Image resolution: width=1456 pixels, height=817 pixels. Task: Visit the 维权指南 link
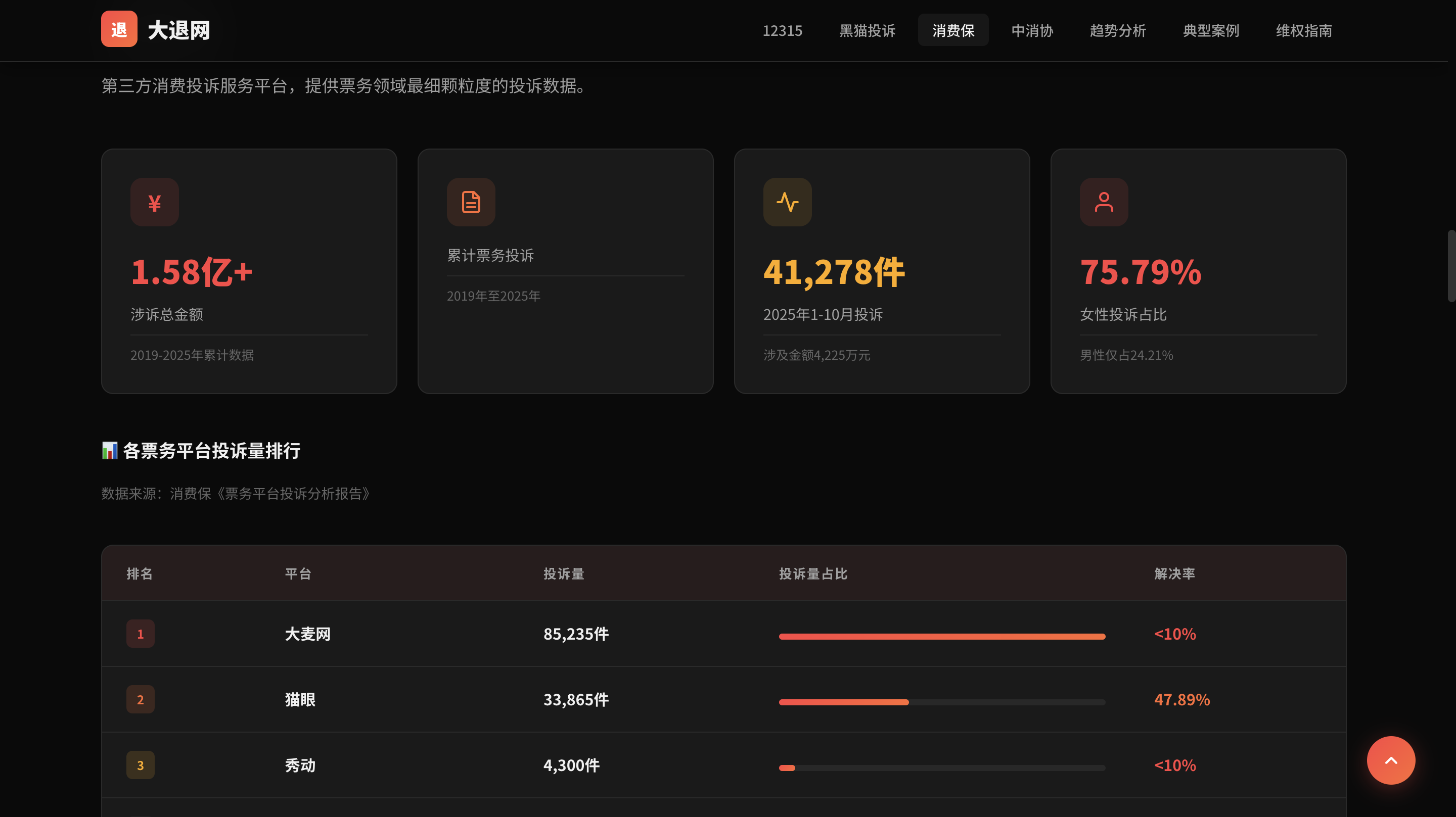pyautogui.click(x=1303, y=30)
